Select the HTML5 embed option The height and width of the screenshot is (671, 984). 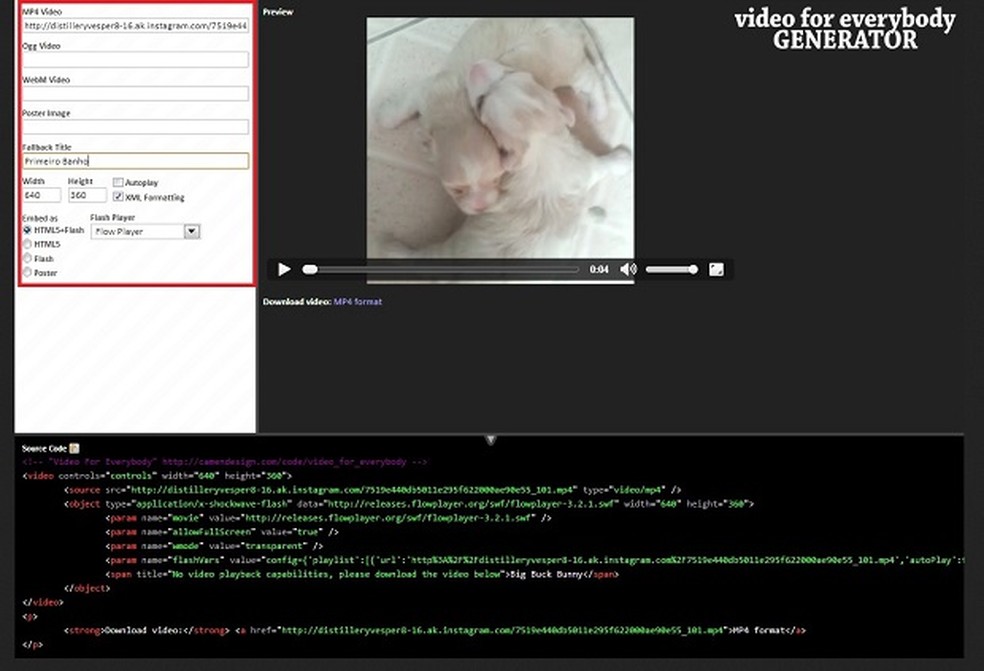[x=28, y=244]
